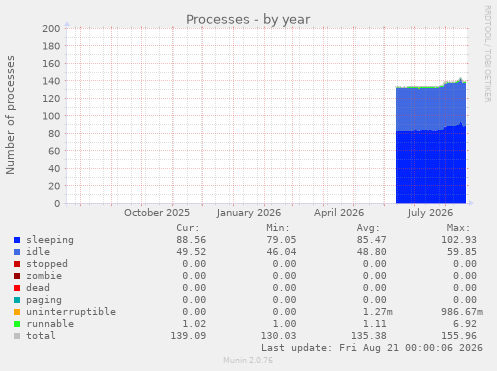Click the 'Avg:' column header
This screenshot has width=497, height=371.
click(368, 228)
